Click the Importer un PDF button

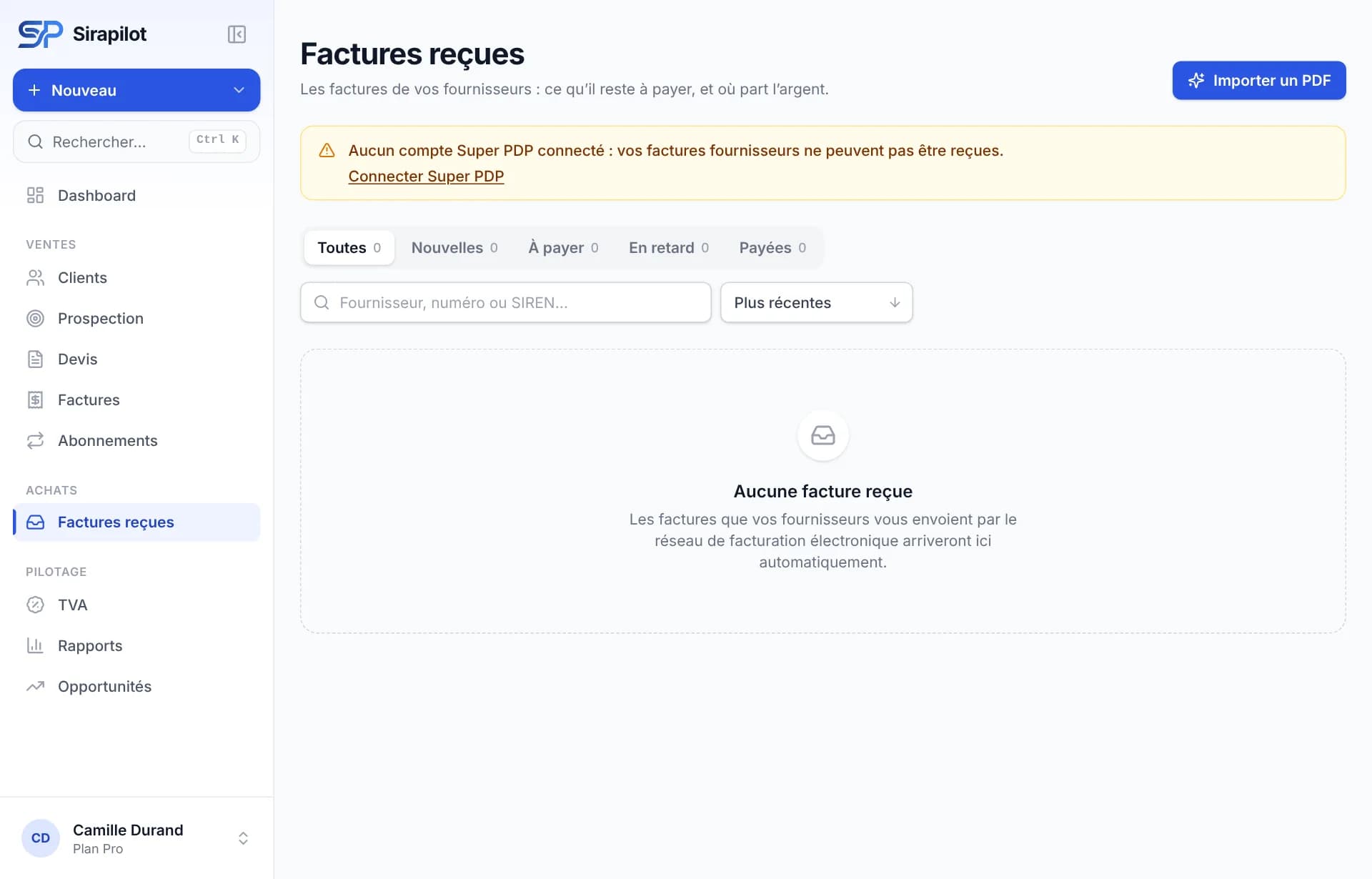(1258, 80)
